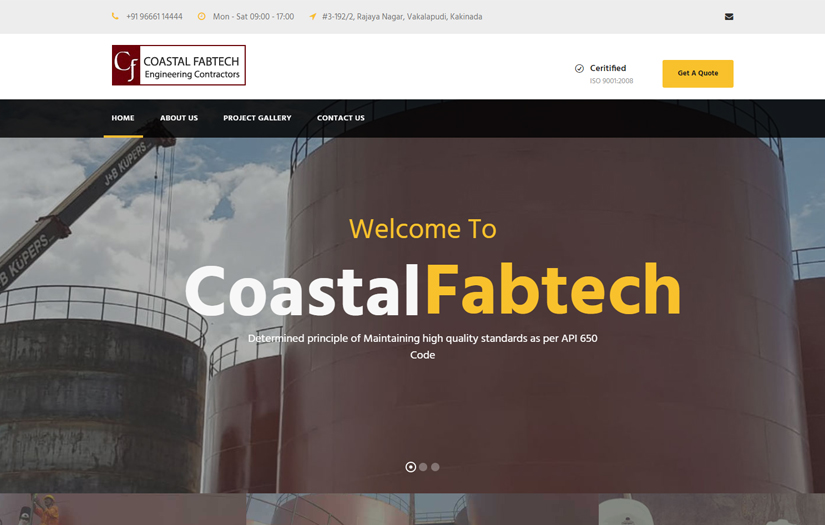825x525 pixels.
Task: Click the Rajaya Nagar address text
Action: 402,17
